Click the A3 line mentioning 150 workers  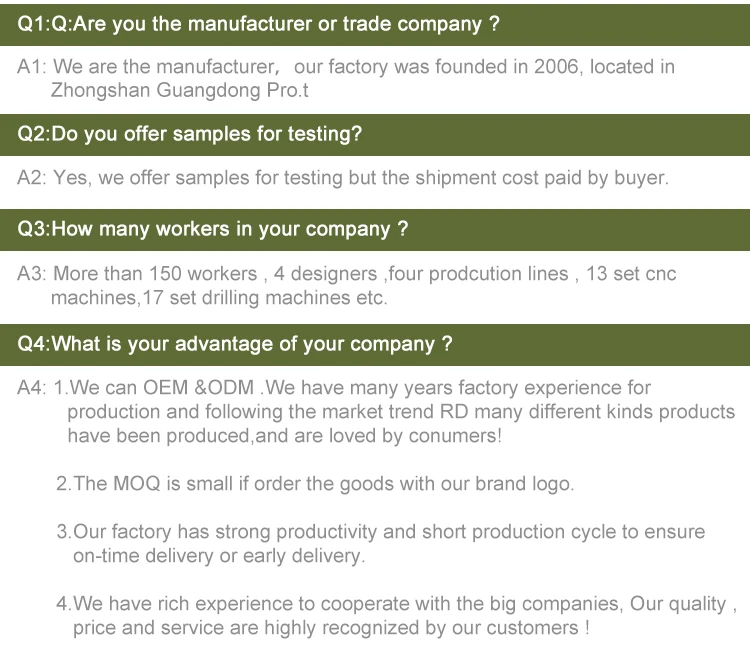(x=347, y=274)
